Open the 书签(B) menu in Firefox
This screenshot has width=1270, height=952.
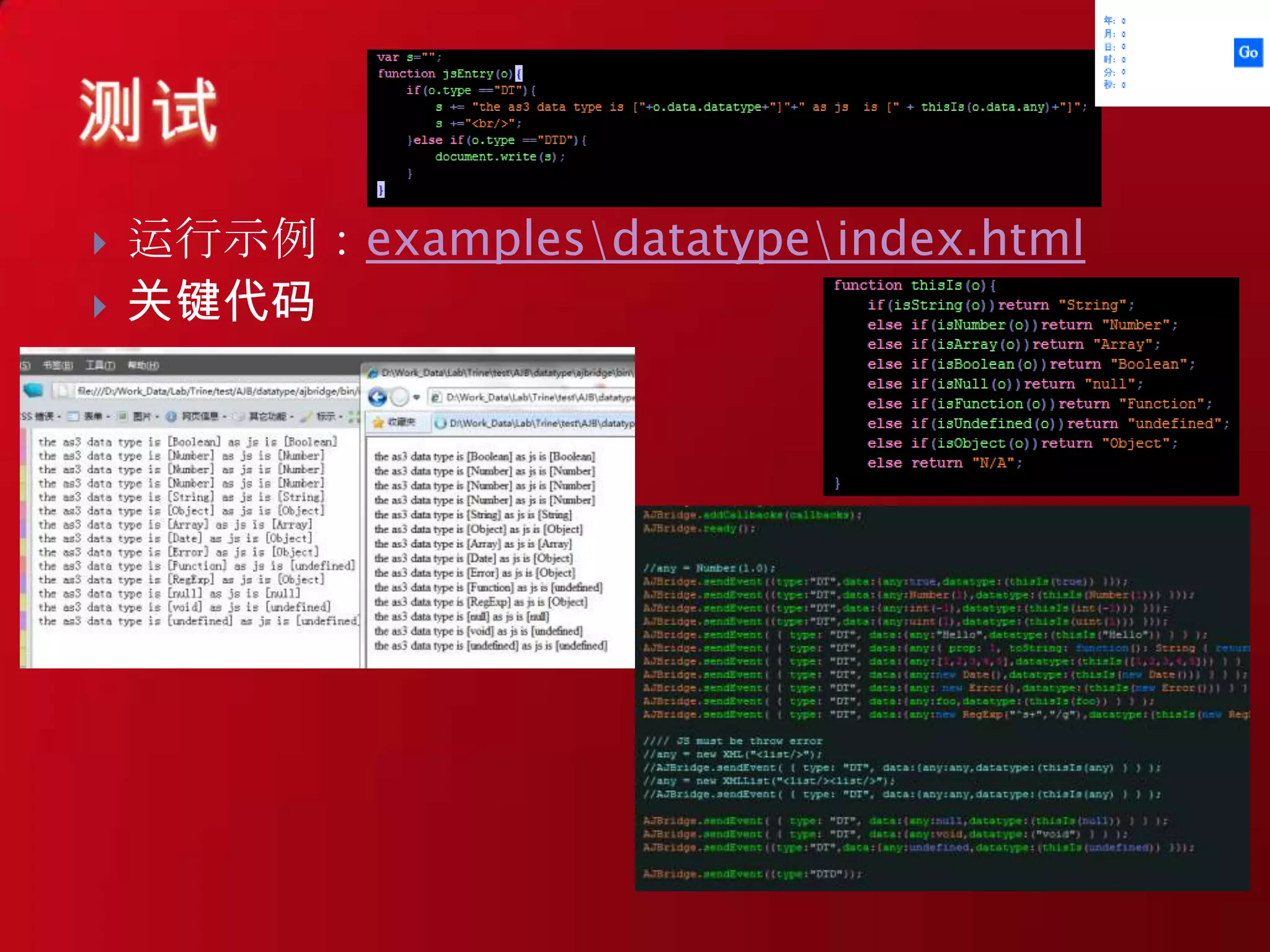(x=58, y=365)
